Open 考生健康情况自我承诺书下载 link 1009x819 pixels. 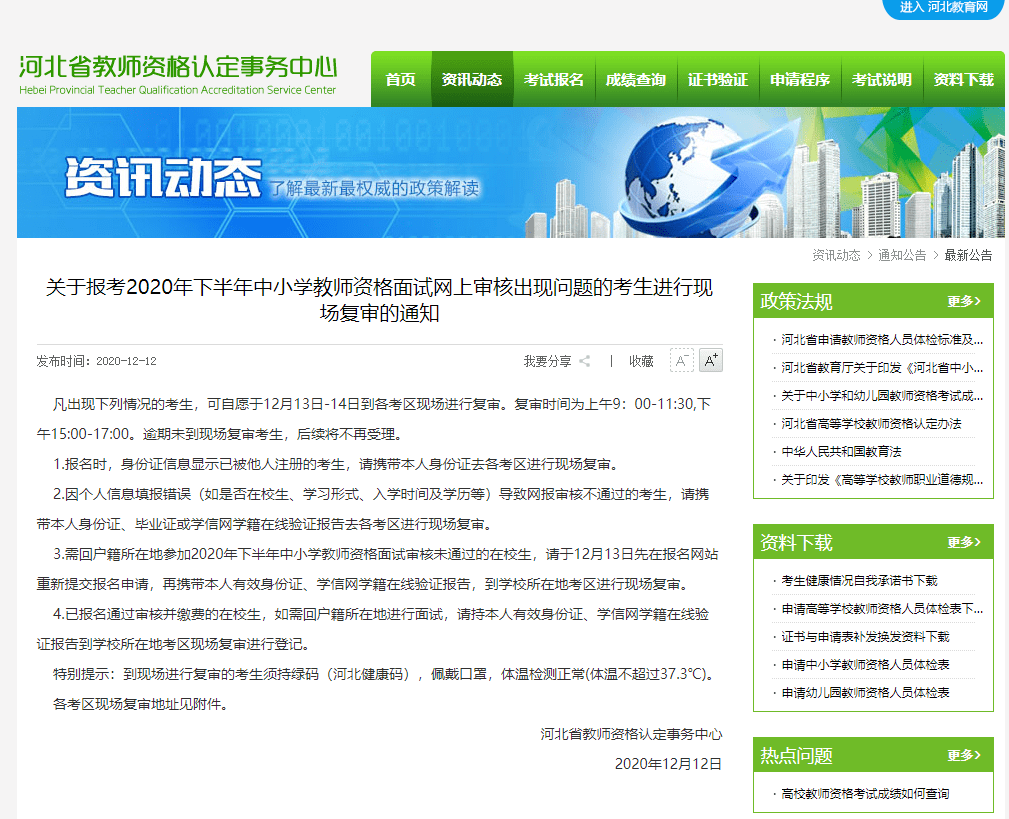pyautogui.click(x=859, y=581)
